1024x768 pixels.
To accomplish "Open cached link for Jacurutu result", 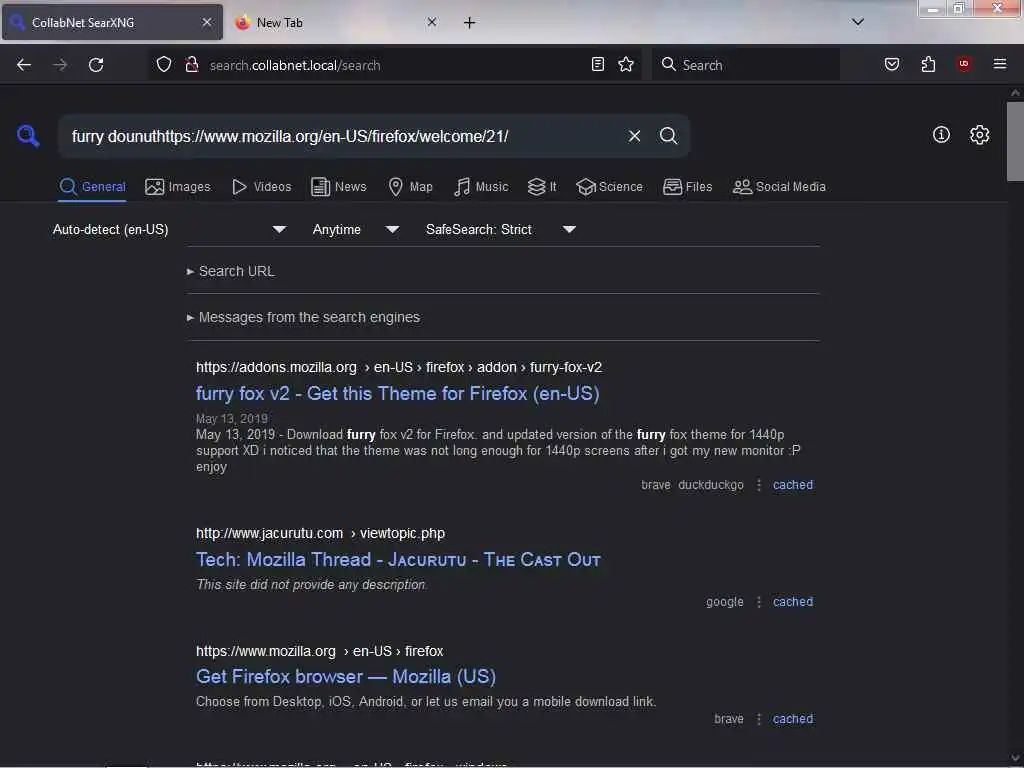I will pyautogui.click(x=793, y=601).
